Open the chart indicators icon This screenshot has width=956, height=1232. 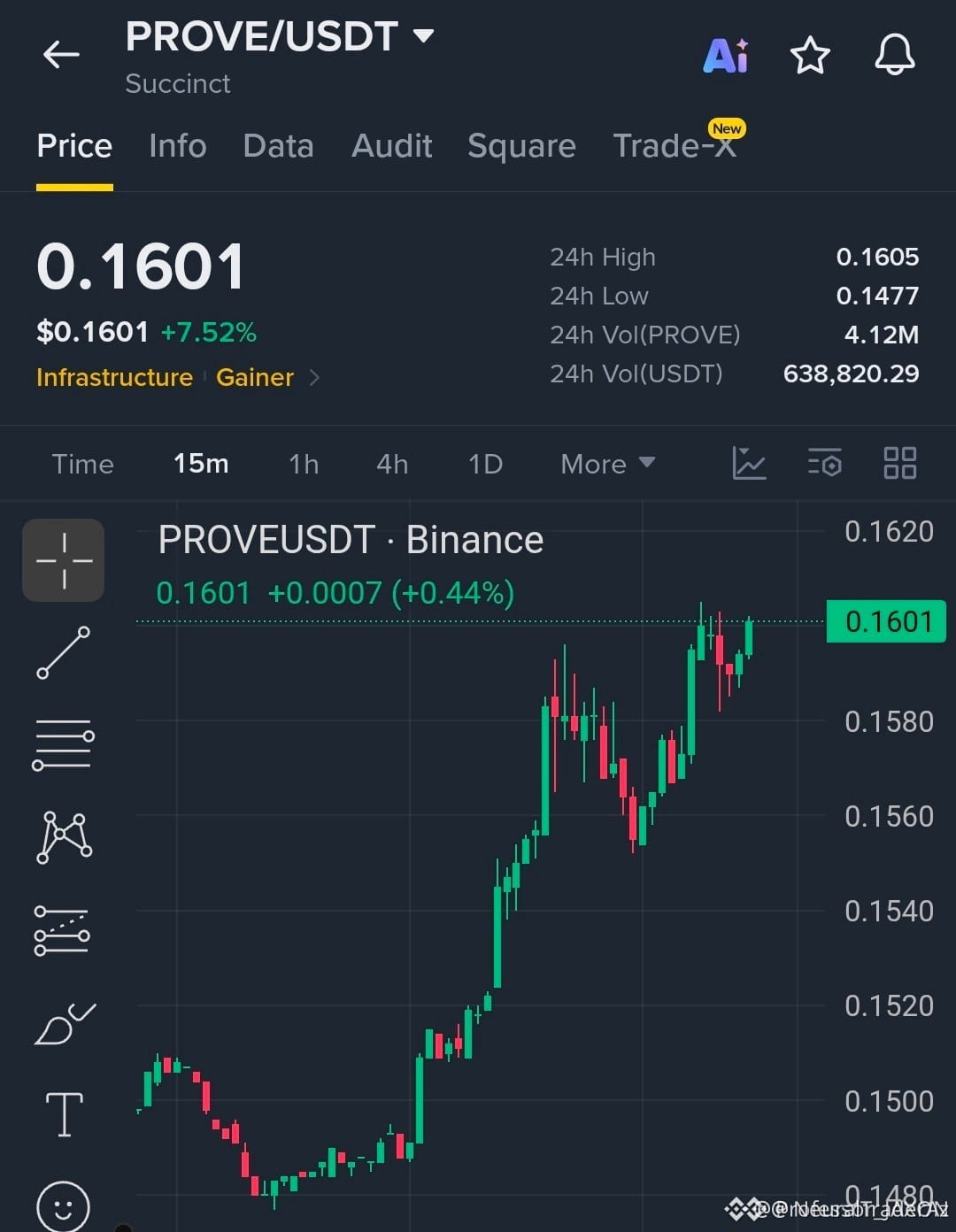coord(749,463)
